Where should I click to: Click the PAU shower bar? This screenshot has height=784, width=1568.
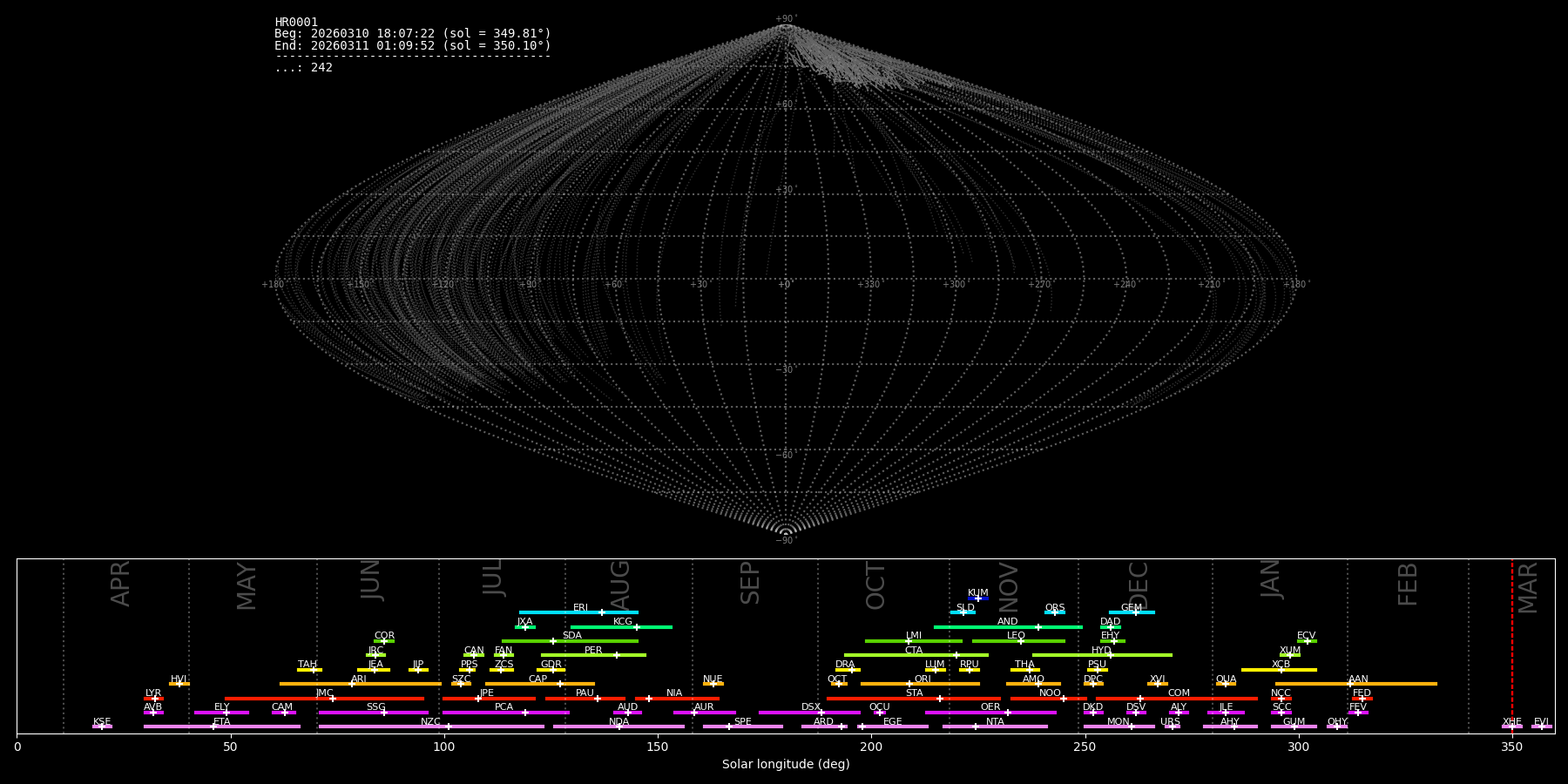[x=585, y=699]
